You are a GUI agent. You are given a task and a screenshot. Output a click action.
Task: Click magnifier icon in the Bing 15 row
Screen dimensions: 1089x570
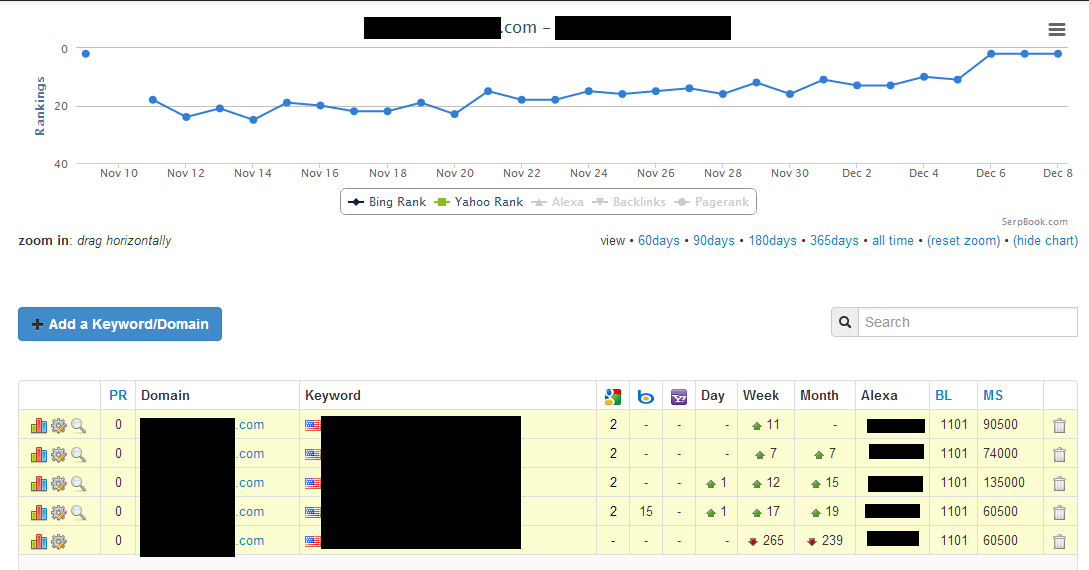(78, 512)
